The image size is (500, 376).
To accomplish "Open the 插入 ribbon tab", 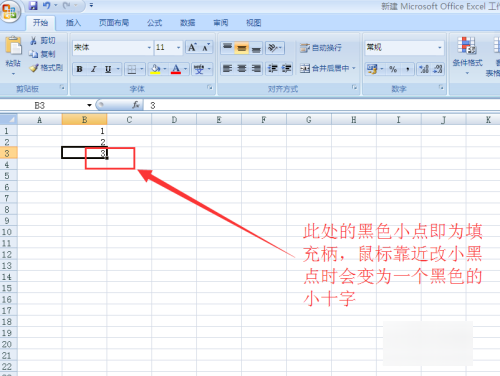I will [x=73, y=23].
